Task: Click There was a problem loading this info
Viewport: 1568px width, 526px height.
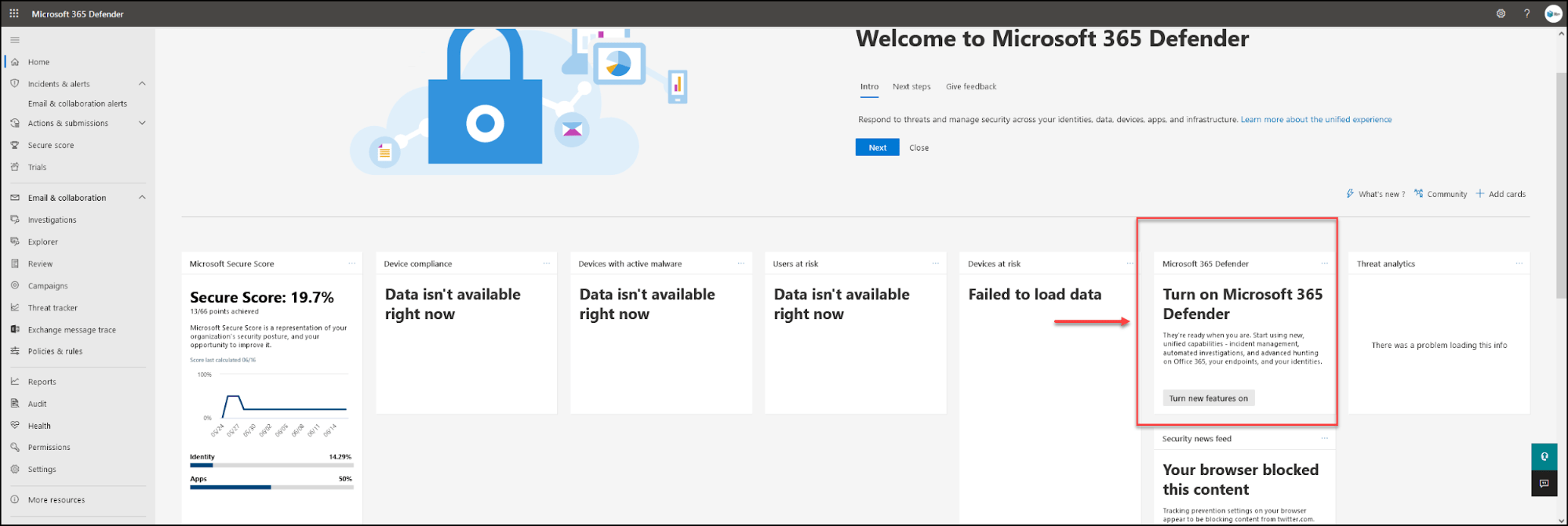Action: click(1439, 345)
